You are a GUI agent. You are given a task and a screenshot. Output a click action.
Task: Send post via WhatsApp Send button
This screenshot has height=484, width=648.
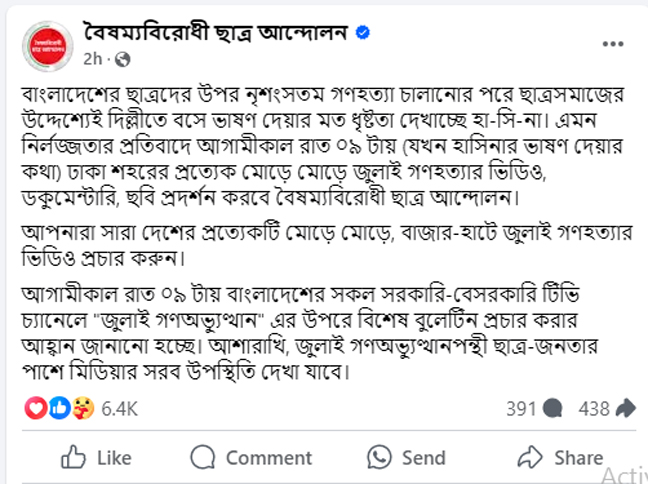407,458
